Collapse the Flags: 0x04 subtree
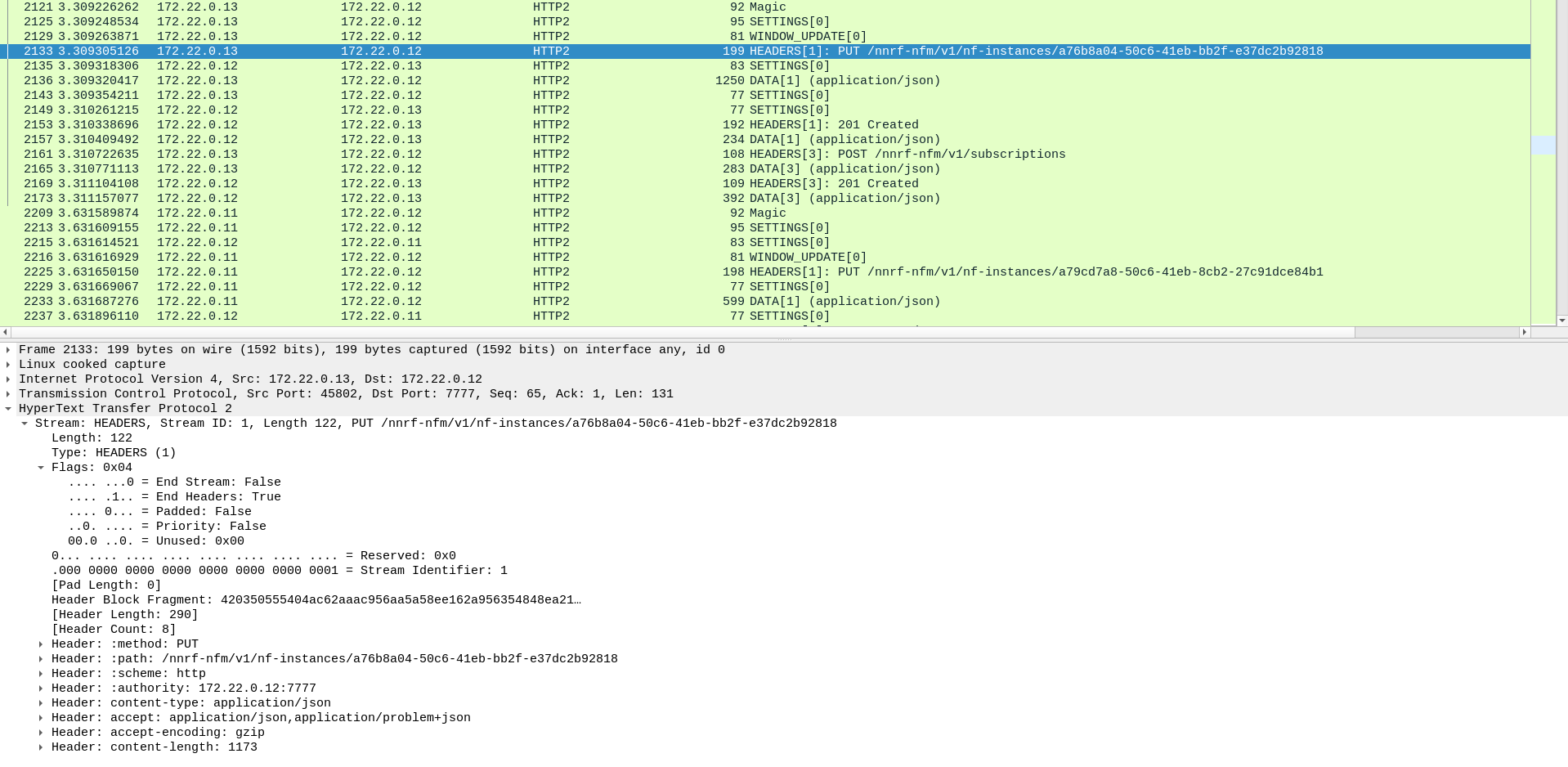The image size is (1568, 767). (41, 467)
